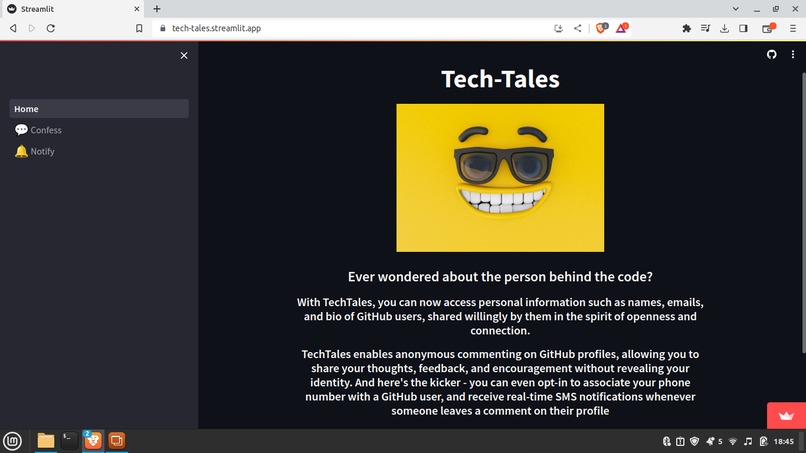Open network wifi tray icon
Viewport: 806px width, 453px height.
click(733, 441)
